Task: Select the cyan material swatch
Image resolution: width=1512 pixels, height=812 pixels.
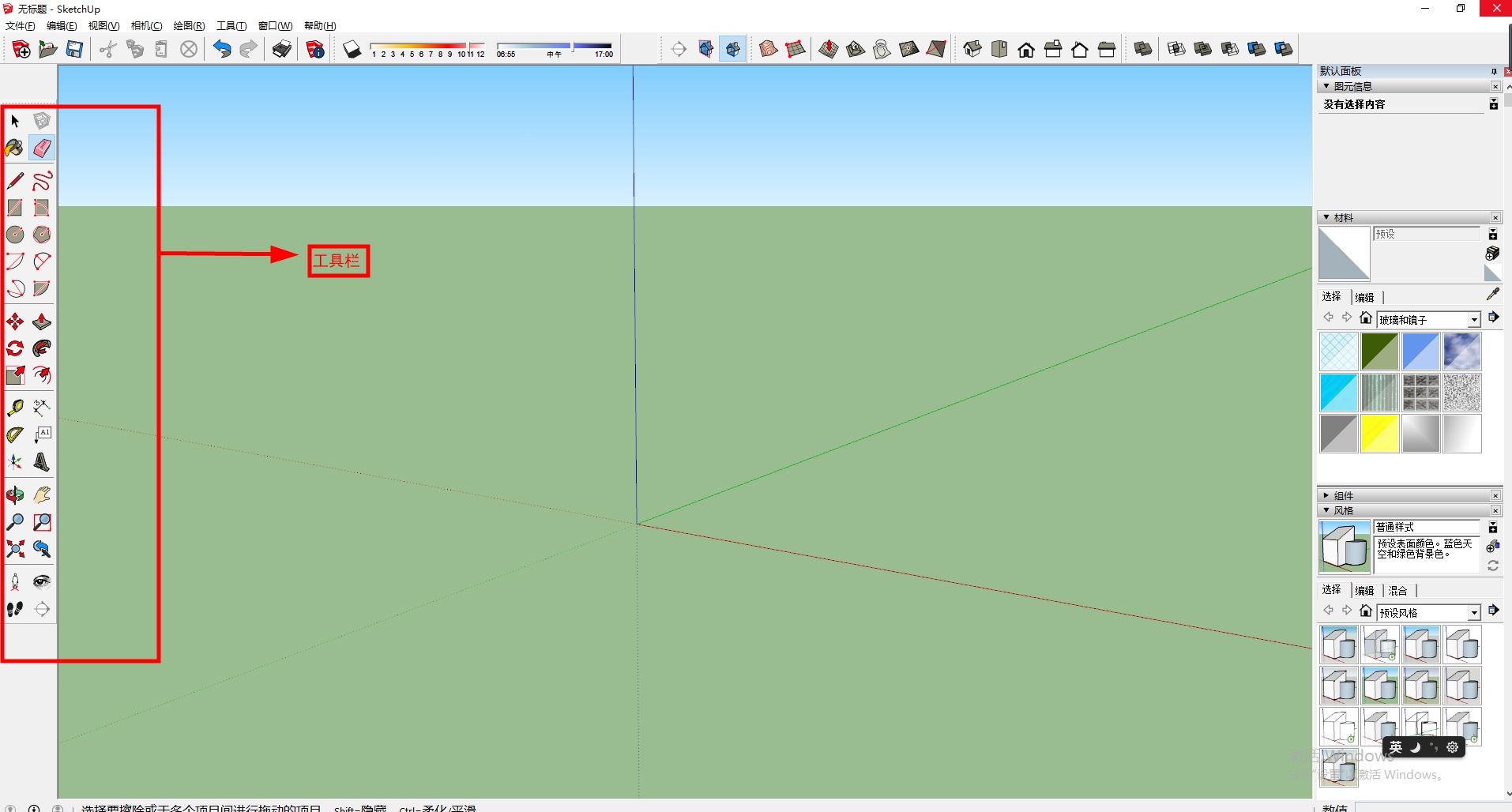Action: click(1339, 393)
